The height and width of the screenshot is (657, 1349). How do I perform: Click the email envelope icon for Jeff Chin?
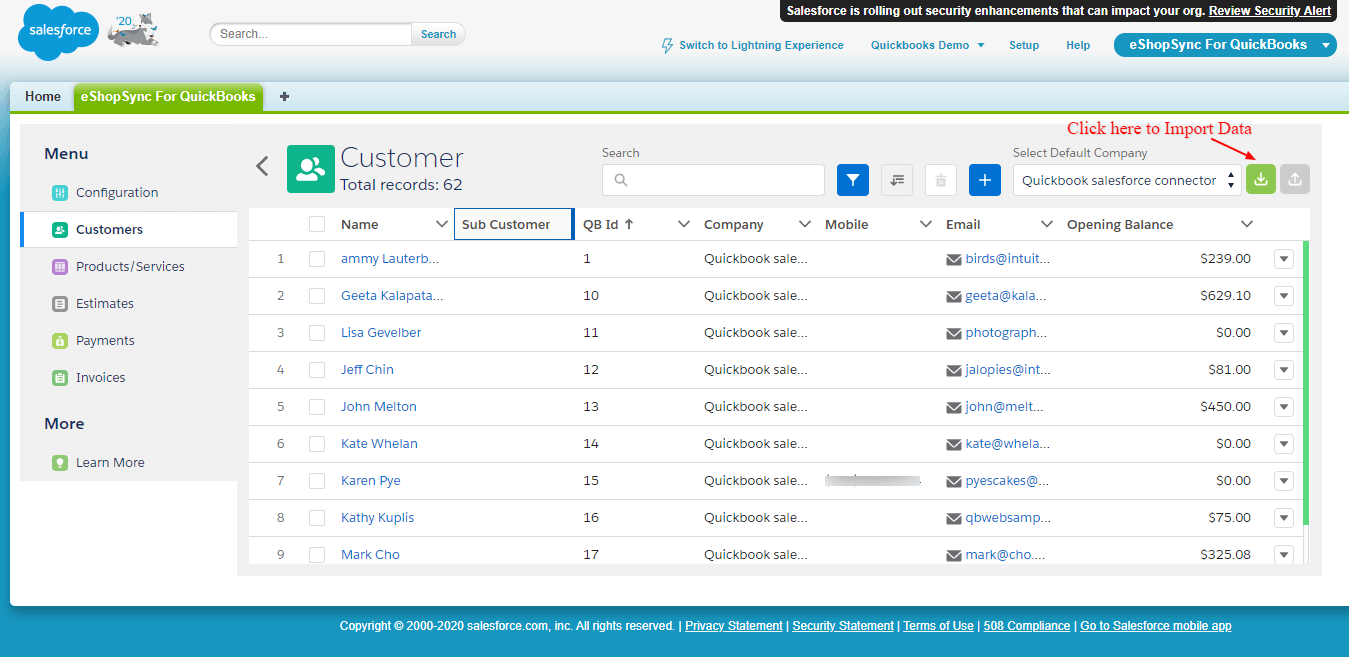point(954,370)
